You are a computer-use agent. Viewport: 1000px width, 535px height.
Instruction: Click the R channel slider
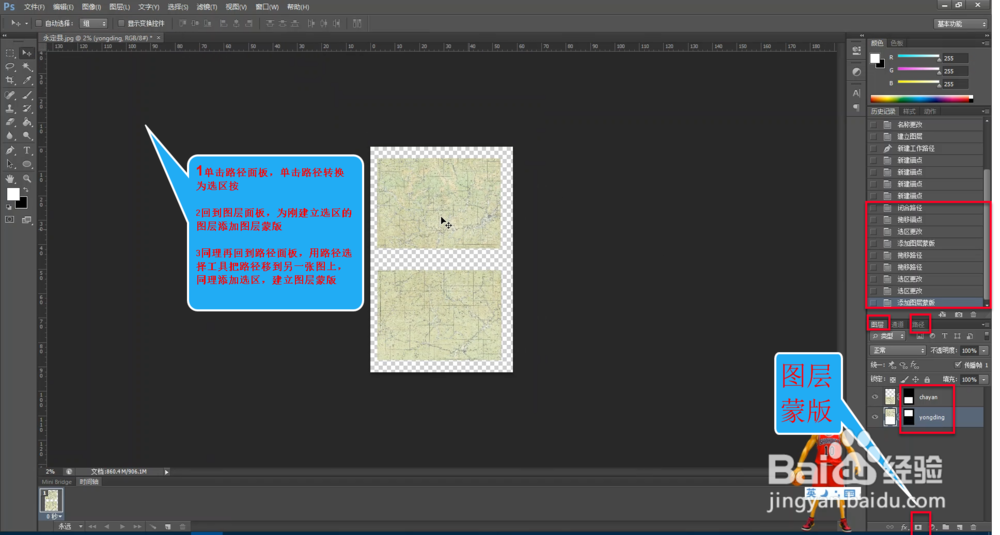pyautogui.click(x=918, y=57)
